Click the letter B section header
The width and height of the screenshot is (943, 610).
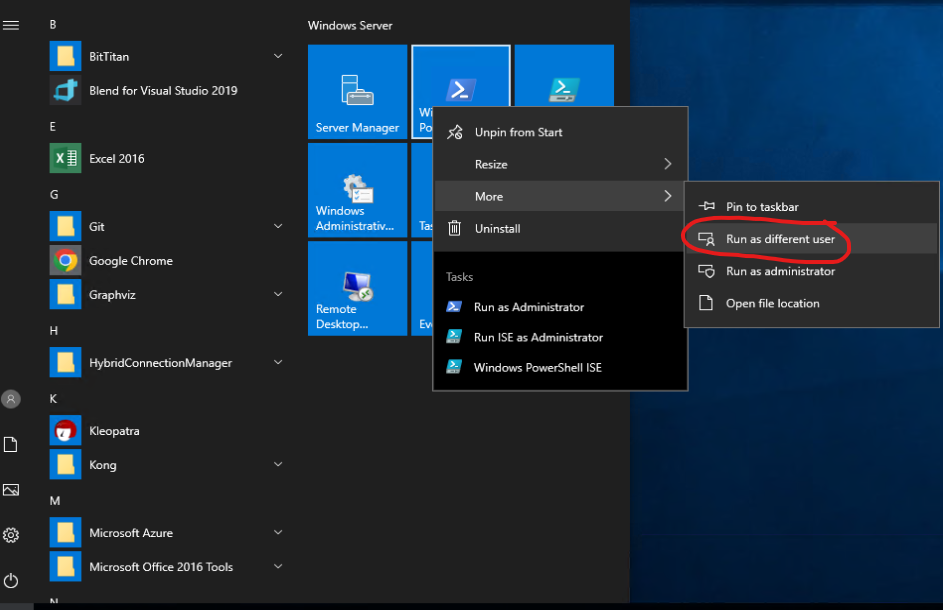(53, 25)
